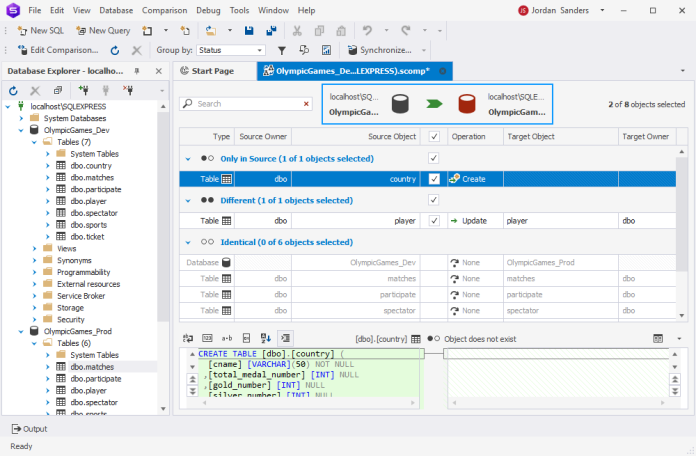
Task: Click the New Connection plug icon with plus
Action: pyautogui.click(x=83, y=91)
